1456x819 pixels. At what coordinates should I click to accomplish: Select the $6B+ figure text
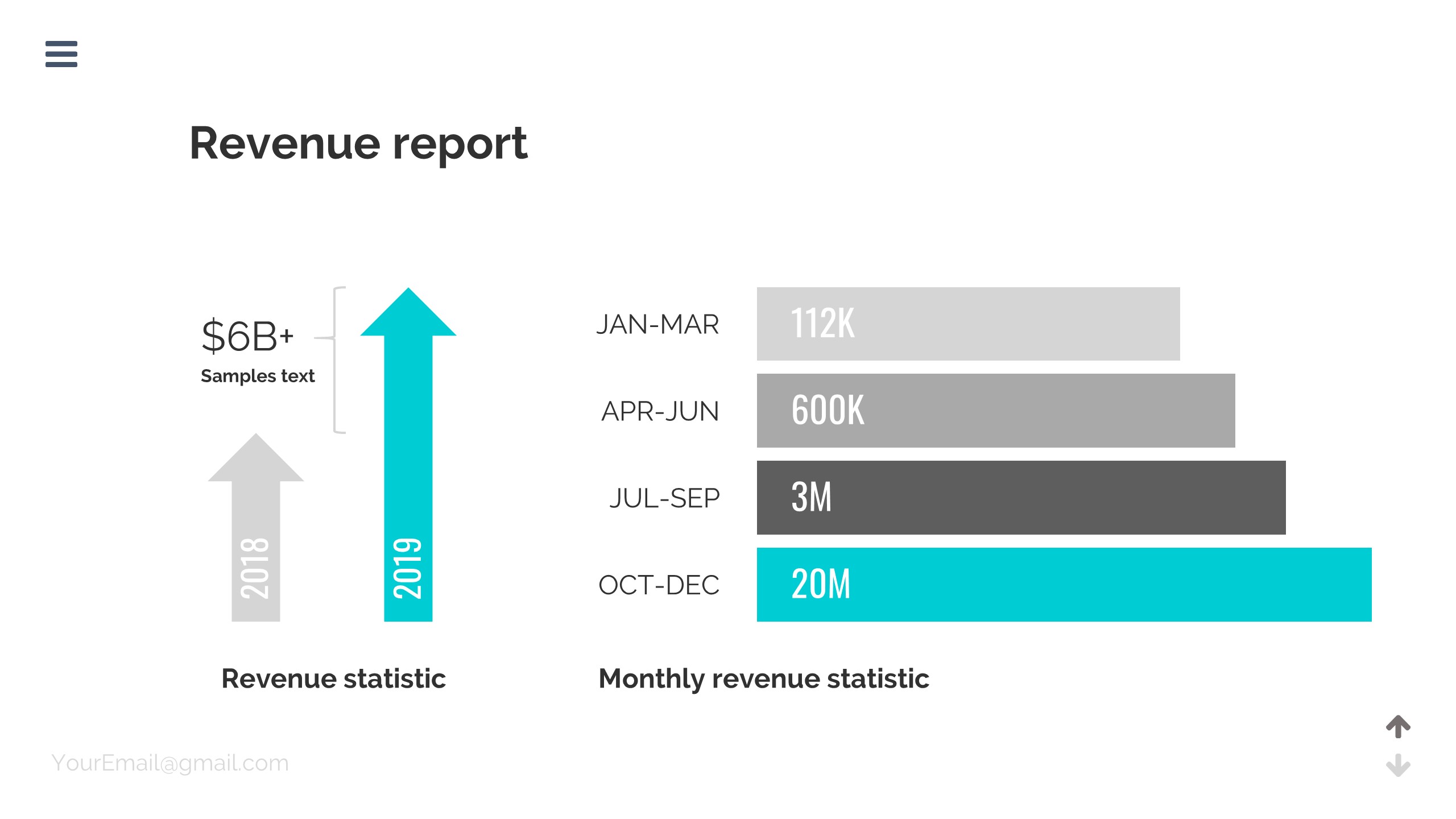click(x=247, y=336)
